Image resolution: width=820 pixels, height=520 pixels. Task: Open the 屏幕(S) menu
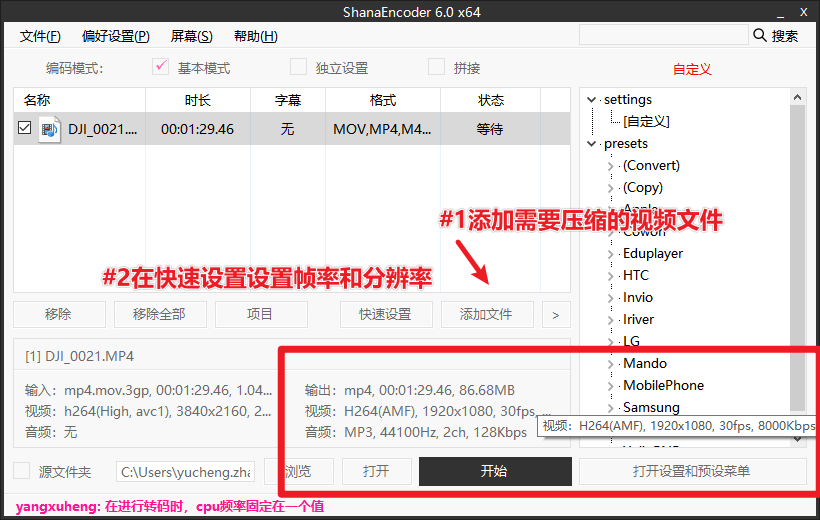coord(191,36)
